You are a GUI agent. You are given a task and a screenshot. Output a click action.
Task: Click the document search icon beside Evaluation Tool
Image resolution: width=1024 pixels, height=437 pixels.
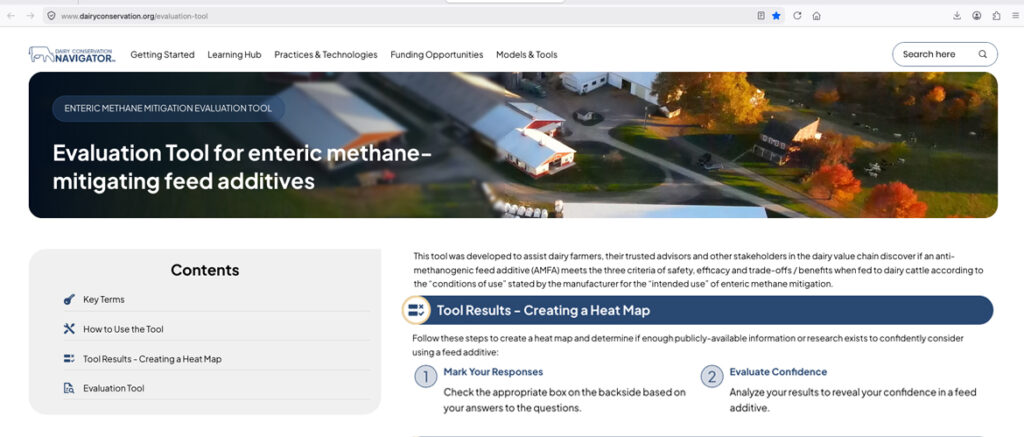tap(68, 388)
